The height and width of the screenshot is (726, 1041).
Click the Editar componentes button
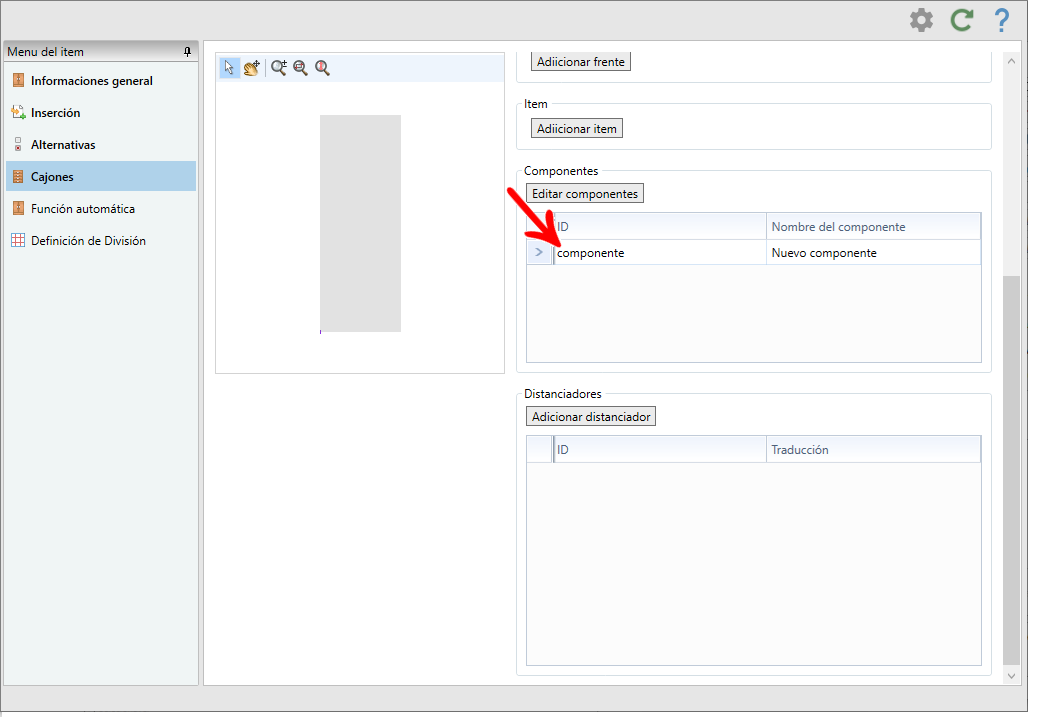pyautogui.click(x=585, y=194)
